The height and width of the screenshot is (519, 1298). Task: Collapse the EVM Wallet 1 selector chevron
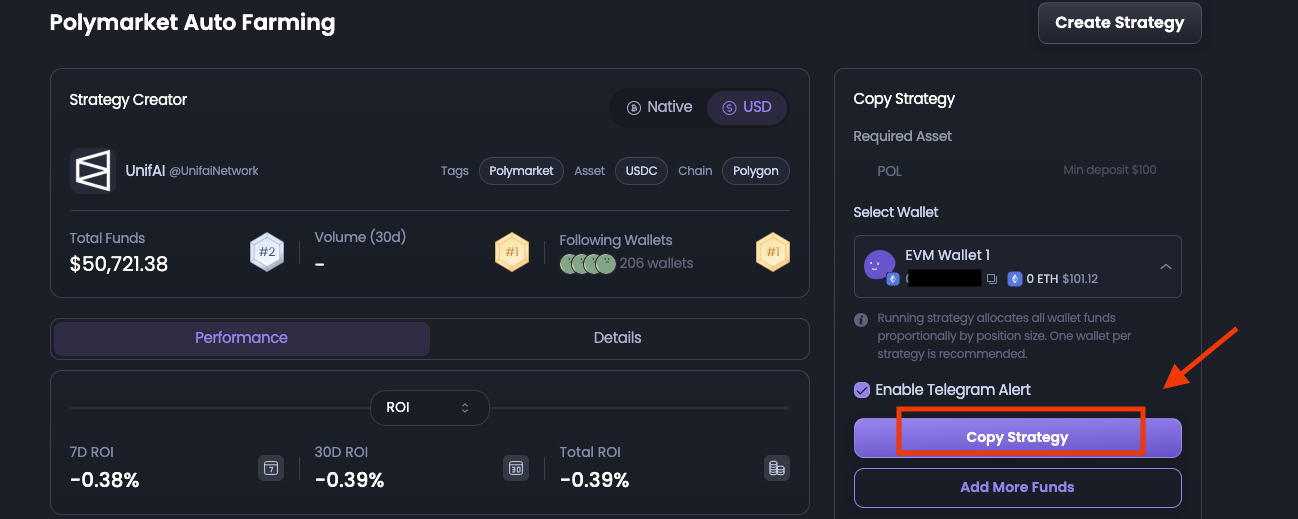pyautogui.click(x=1165, y=267)
